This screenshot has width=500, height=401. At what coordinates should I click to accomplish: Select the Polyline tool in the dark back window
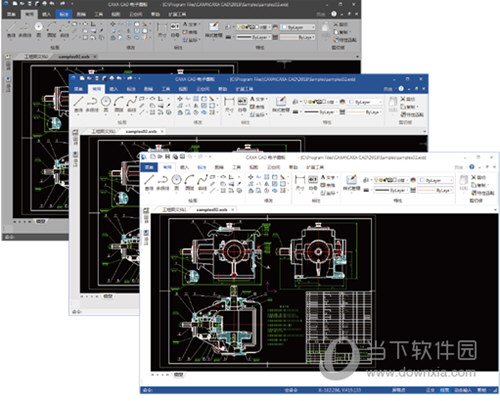(x=25, y=29)
